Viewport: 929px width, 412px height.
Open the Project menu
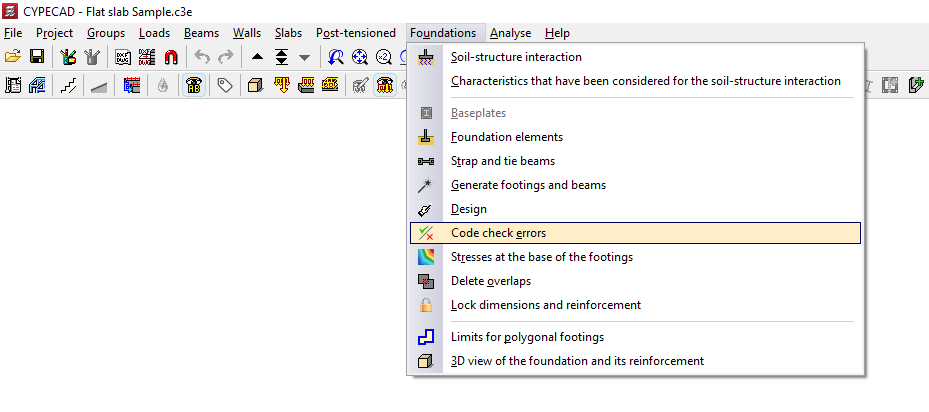tap(55, 33)
